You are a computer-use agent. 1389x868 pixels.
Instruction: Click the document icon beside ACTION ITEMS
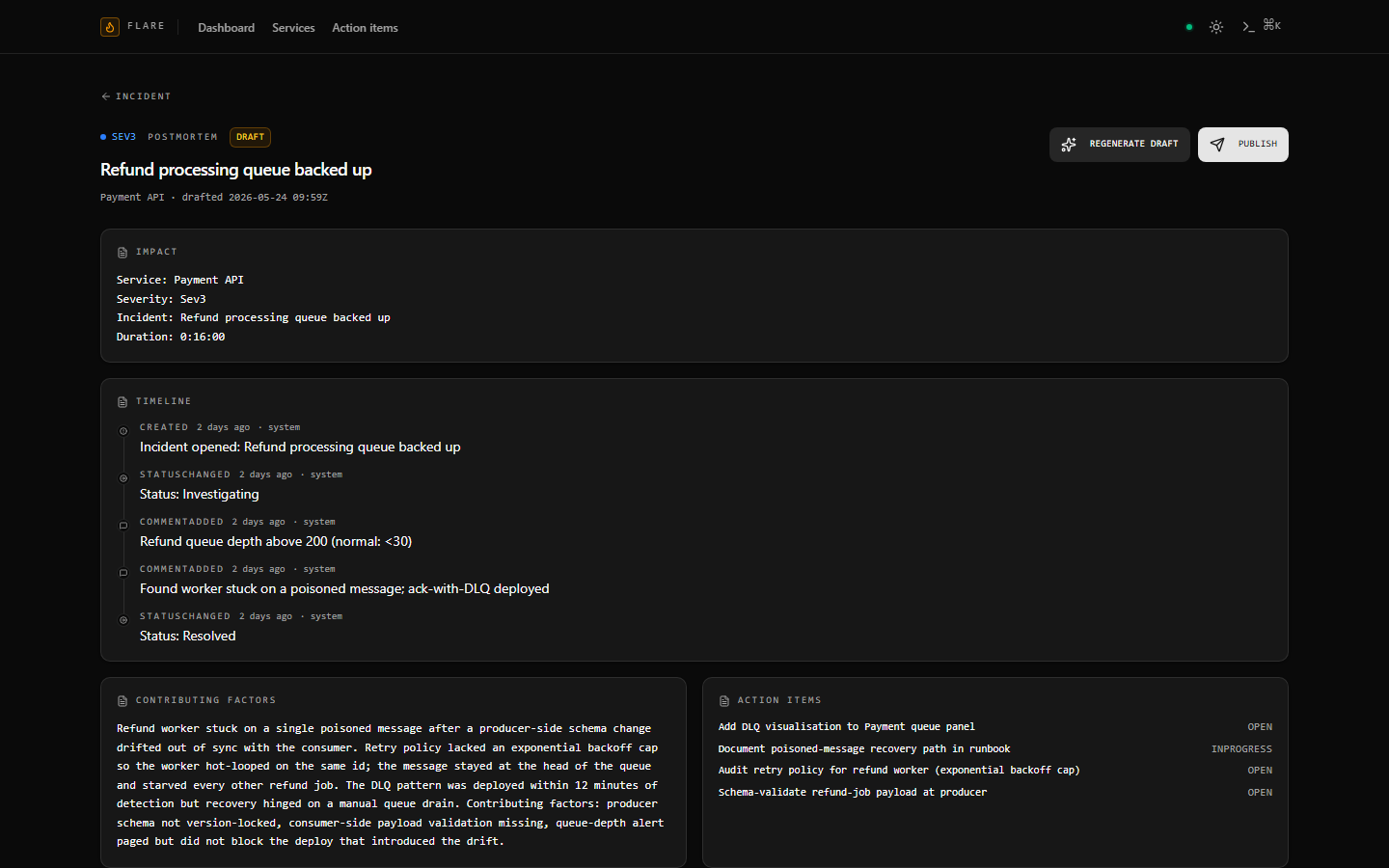724,701
